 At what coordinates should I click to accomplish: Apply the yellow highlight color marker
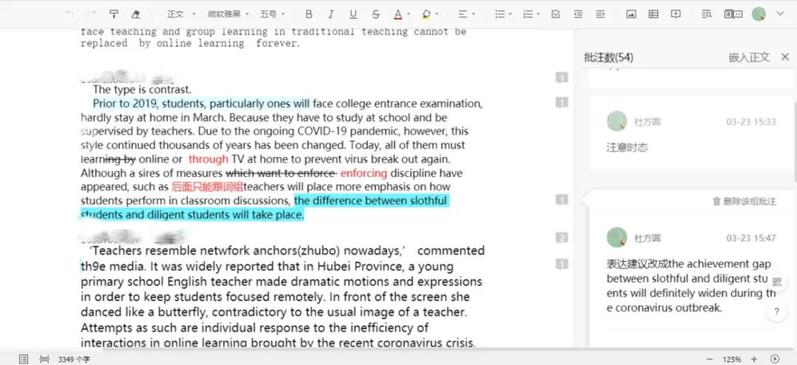coord(426,14)
